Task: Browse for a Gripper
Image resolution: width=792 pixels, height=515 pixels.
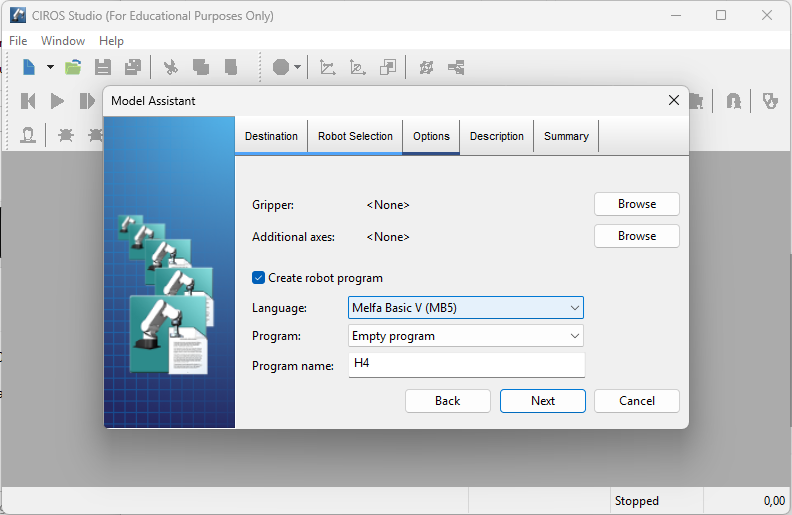Action: point(637,204)
